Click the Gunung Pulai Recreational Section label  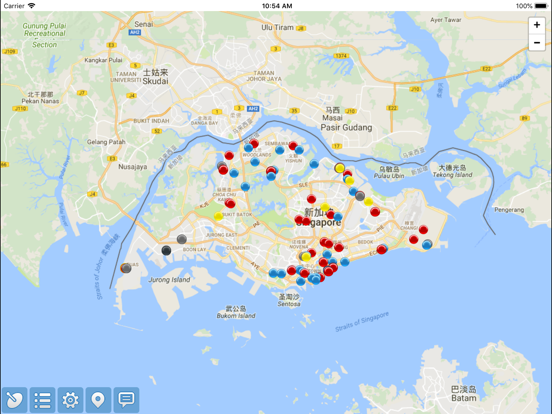[44, 35]
